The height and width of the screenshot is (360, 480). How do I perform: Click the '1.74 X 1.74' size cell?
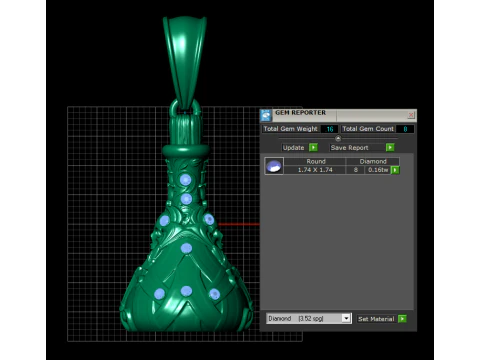click(315, 170)
